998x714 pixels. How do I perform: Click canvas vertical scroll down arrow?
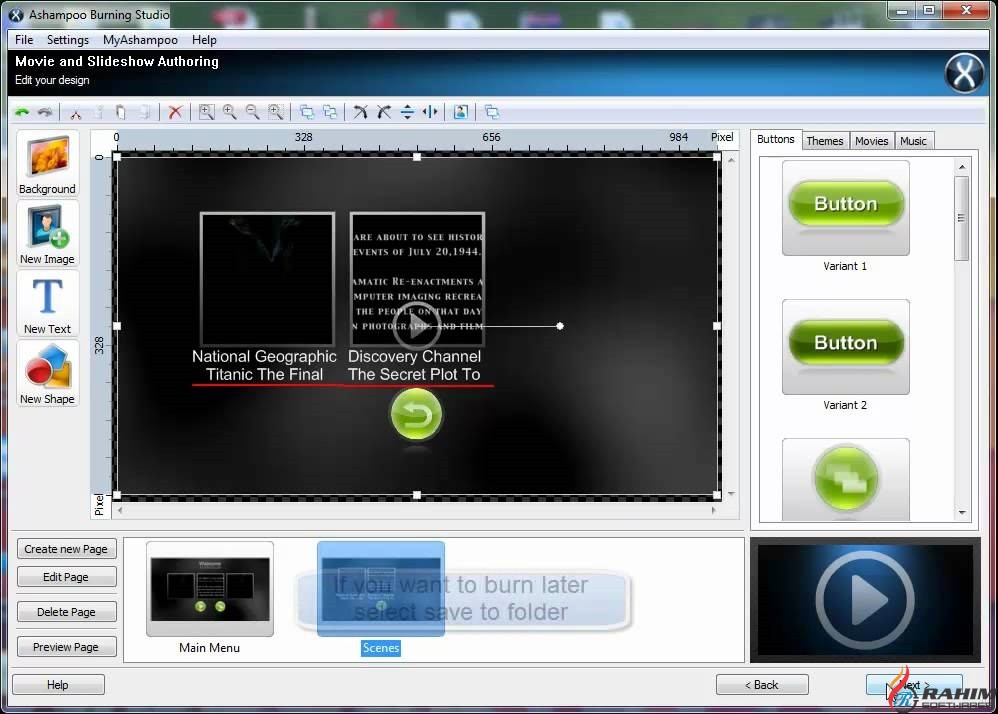point(731,493)
